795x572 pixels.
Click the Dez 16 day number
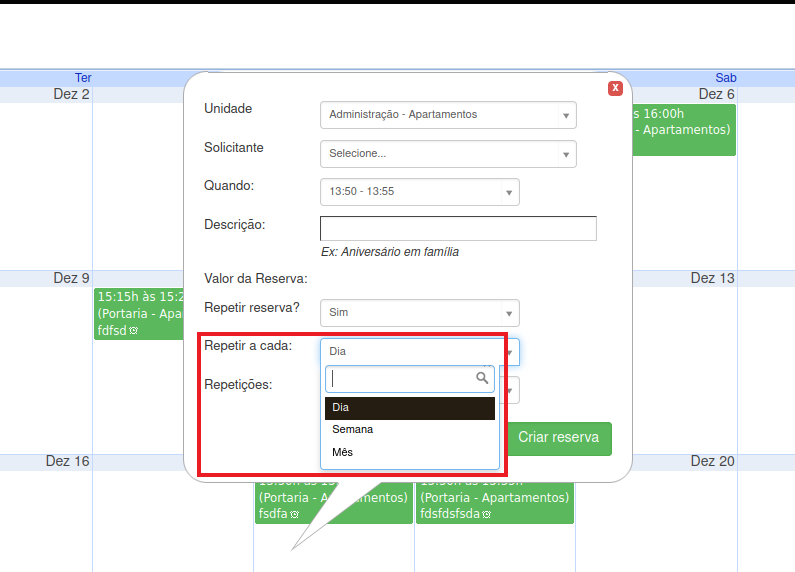pos(67,461)
